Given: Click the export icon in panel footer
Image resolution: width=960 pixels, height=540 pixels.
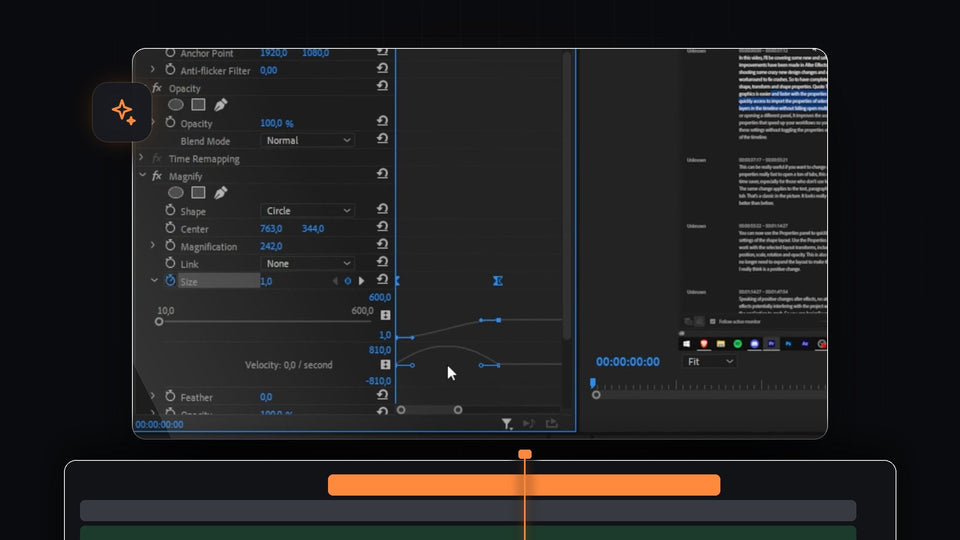Looking at the screenshot, I should coord(552,424).
